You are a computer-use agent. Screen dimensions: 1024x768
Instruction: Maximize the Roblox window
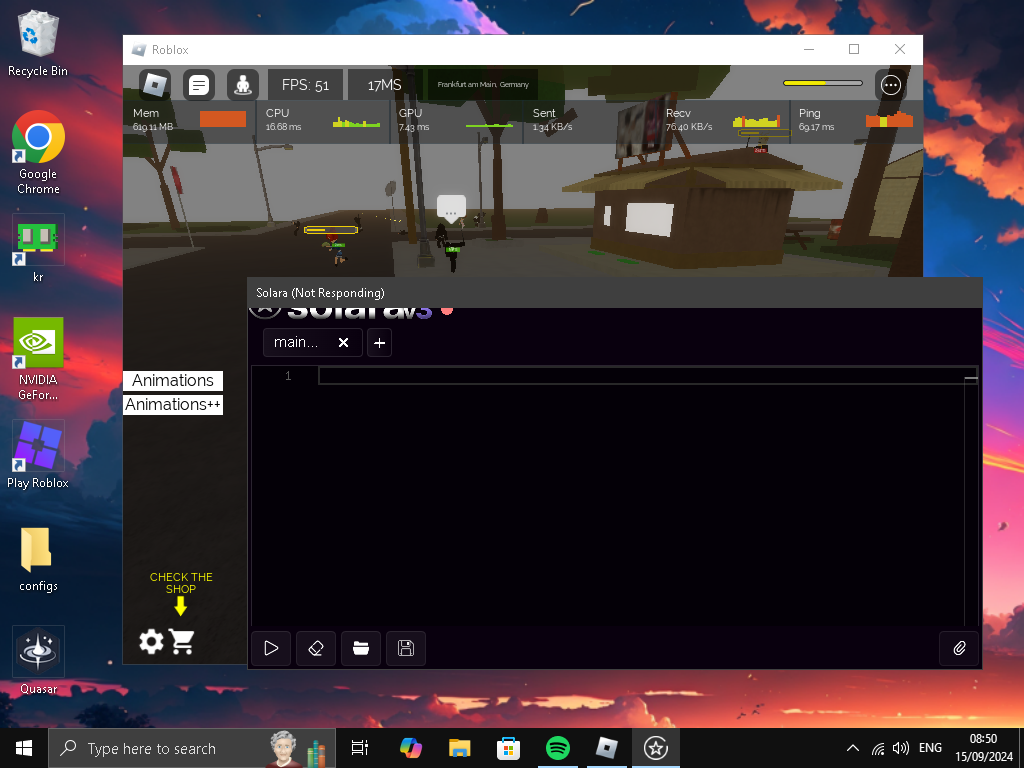pos(854,50)
